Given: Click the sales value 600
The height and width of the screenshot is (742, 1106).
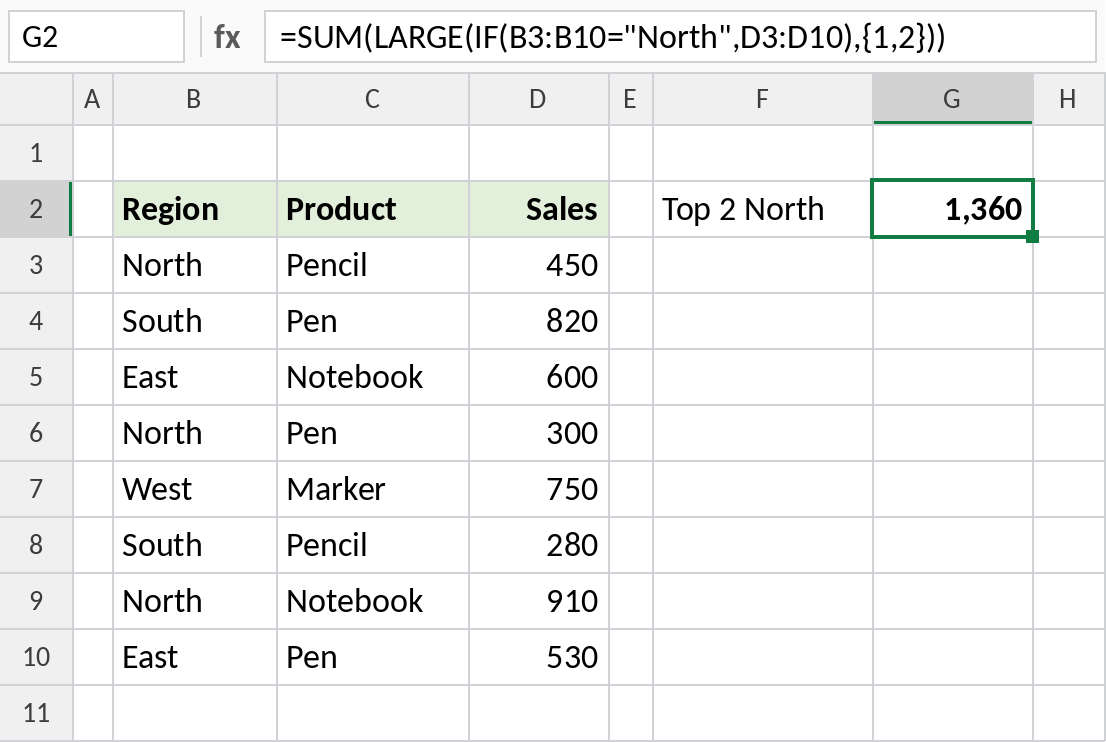Looking at the screenshot, I should coord(538,377).
